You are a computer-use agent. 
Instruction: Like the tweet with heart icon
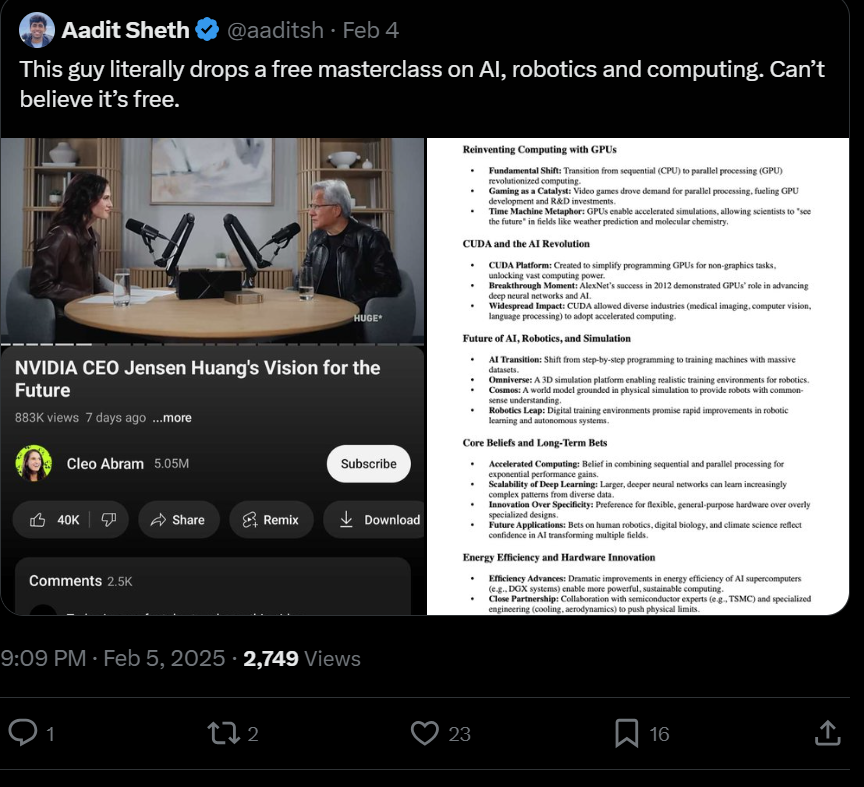click(x=426, y=733)
